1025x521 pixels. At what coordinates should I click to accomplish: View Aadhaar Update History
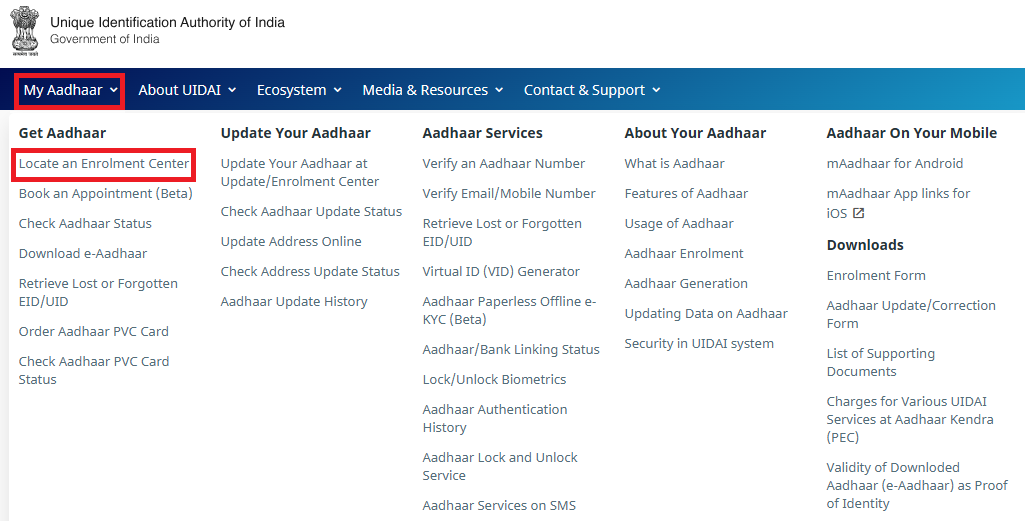(x=294, y=302)
